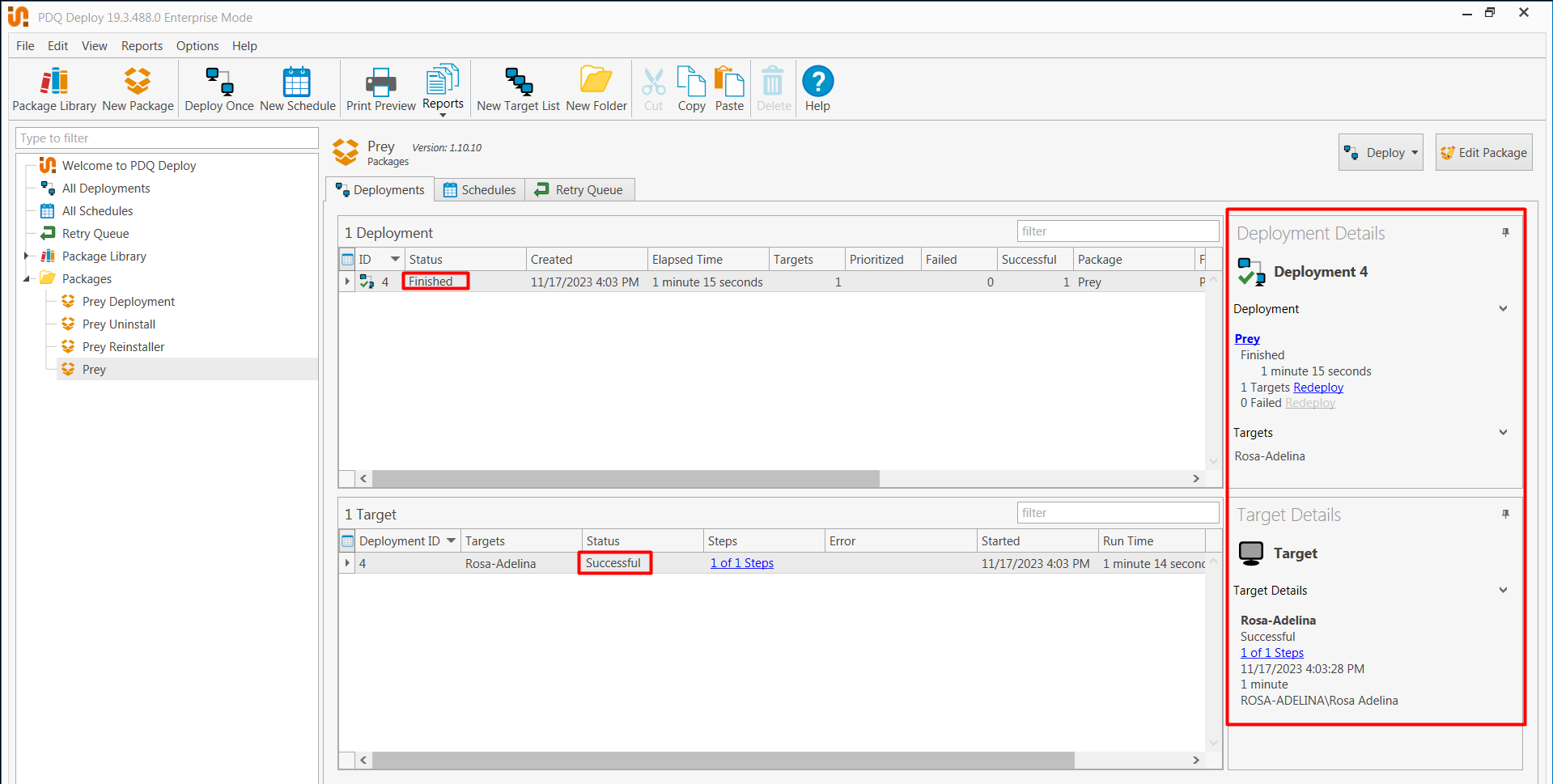Open the Package Library toolbar icon

(x=54, y=89)
